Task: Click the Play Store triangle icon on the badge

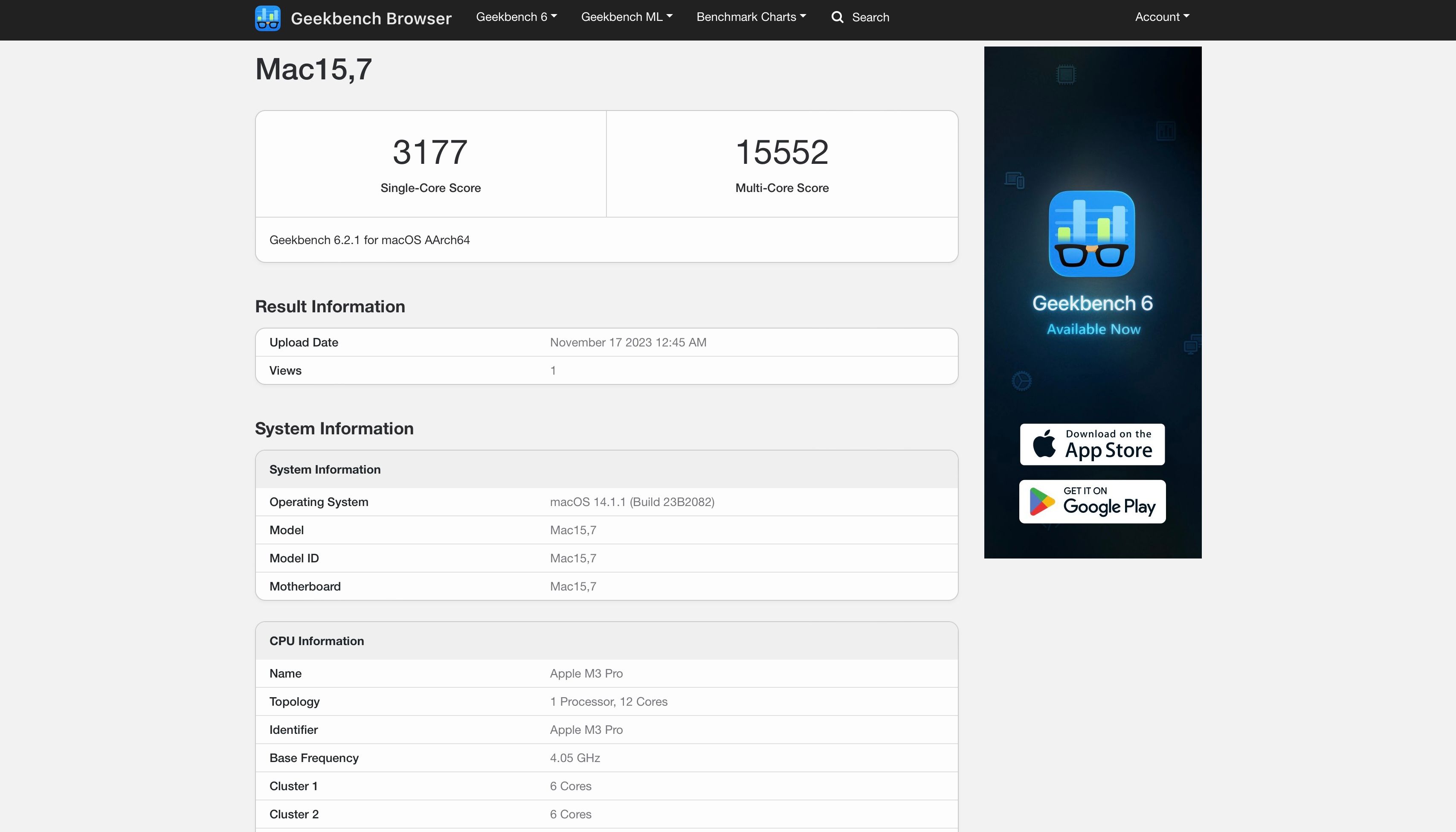Action: (1041, 501)
